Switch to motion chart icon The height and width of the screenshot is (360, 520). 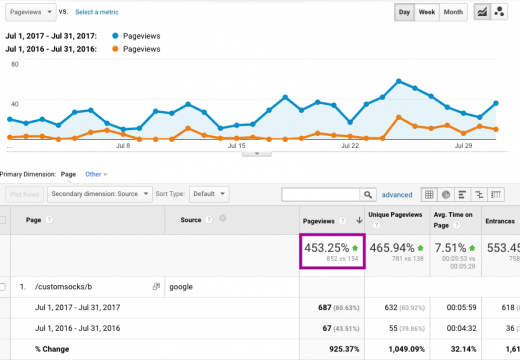pos(499,12)
